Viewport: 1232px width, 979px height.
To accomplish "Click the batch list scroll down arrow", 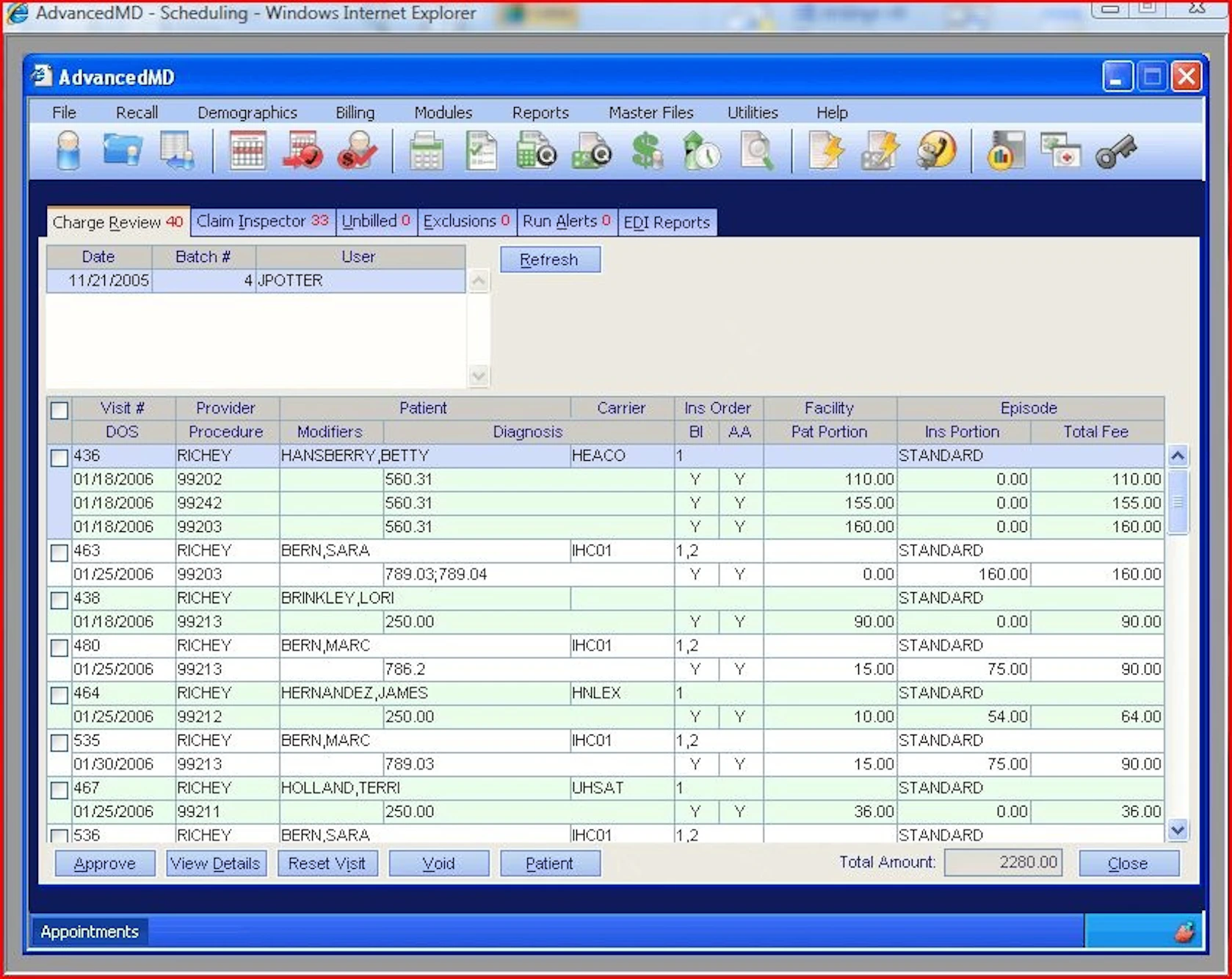I will pyautogui.click(x=479, y=376).
